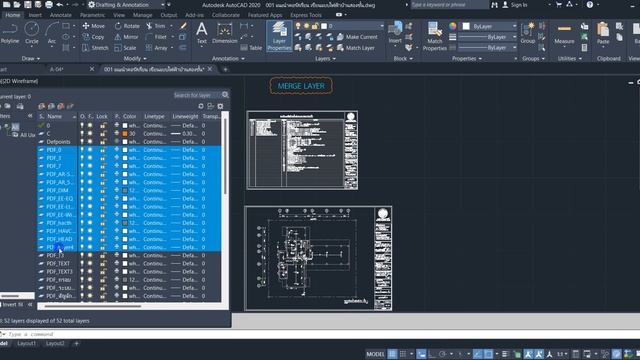Toggle the Layer Properties palette button

279,36
